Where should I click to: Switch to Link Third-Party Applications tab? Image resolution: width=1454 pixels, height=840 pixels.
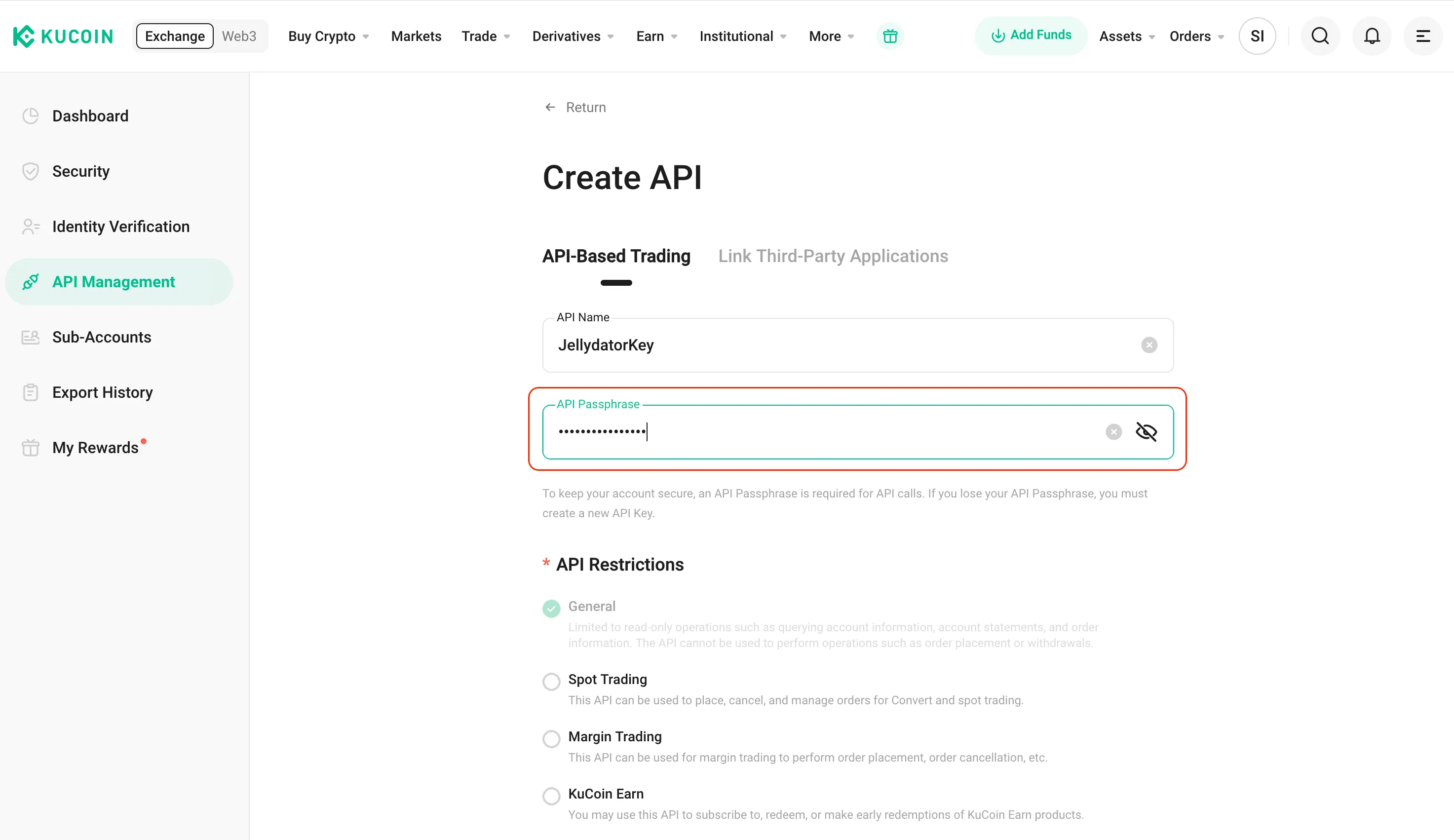[x=833, y=256]
